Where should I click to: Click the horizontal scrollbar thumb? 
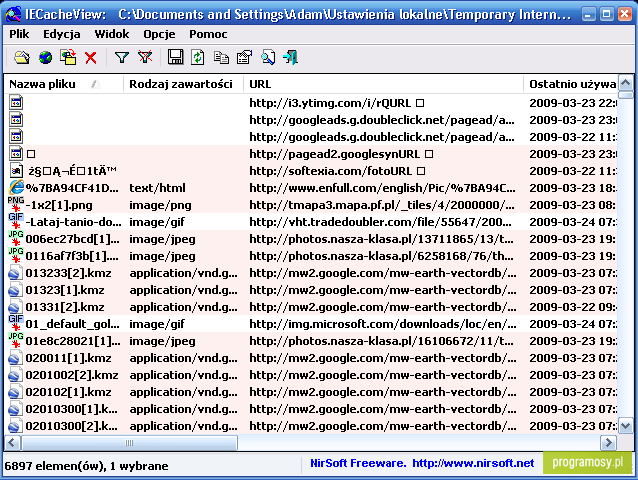(129, 443)
